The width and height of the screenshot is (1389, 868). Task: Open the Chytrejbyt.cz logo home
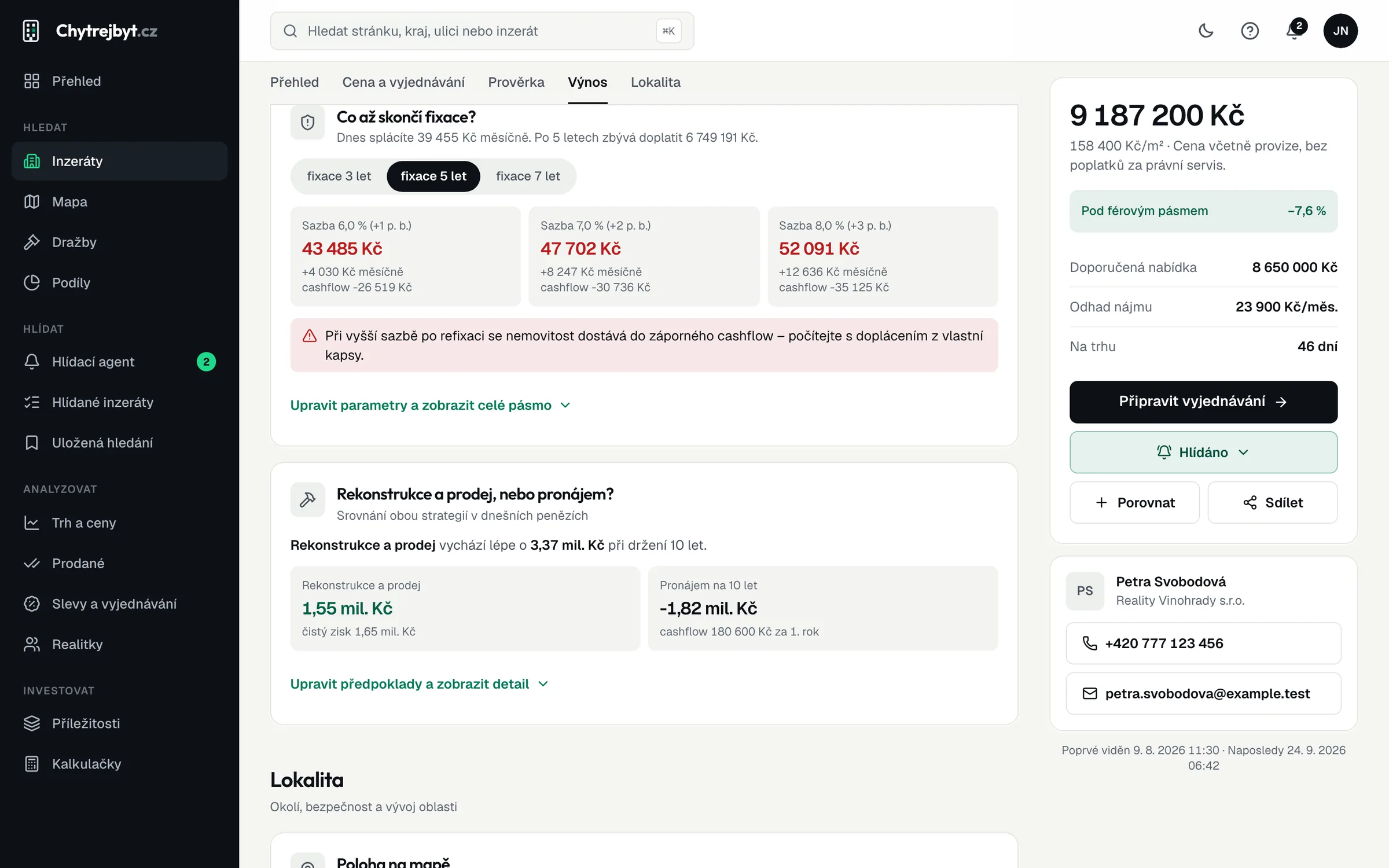[90, 31]
